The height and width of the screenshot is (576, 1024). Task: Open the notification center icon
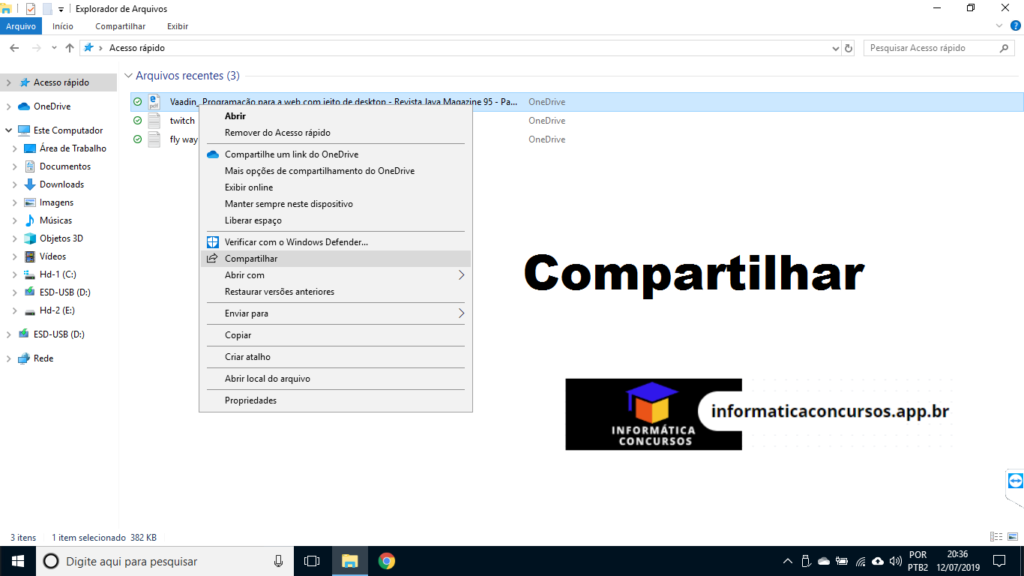click(998, 561)
